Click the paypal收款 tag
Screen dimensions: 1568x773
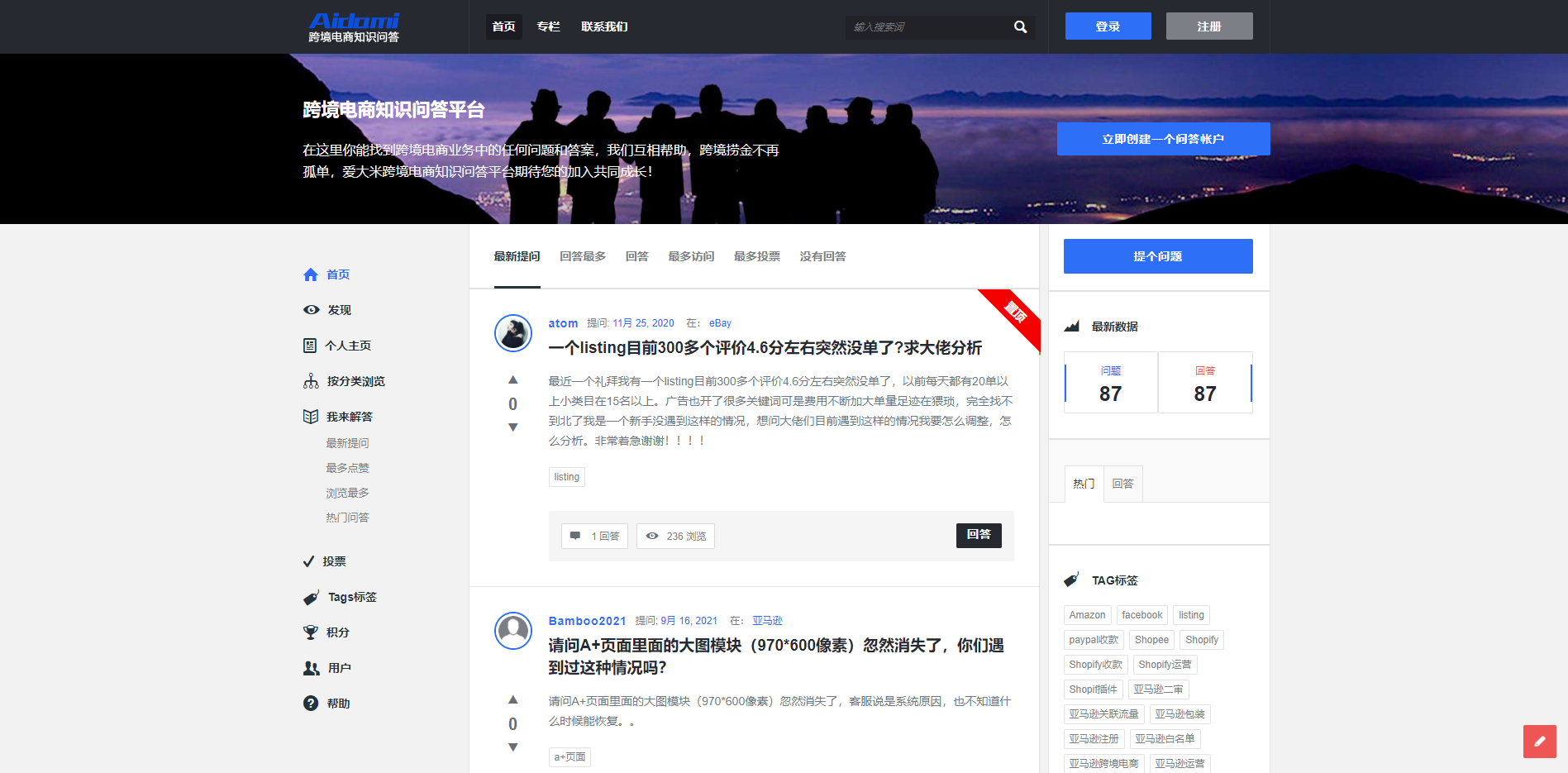click(1094, 640)
